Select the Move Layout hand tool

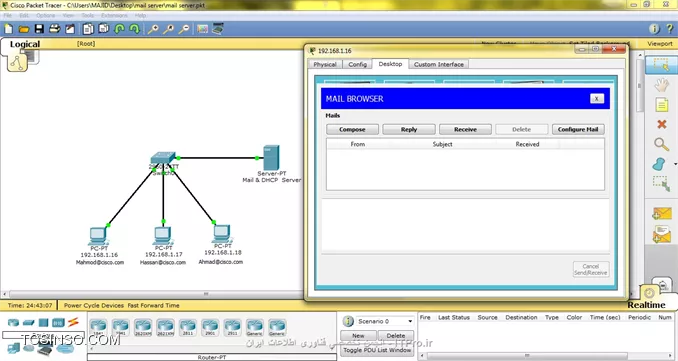pos(661,85)
